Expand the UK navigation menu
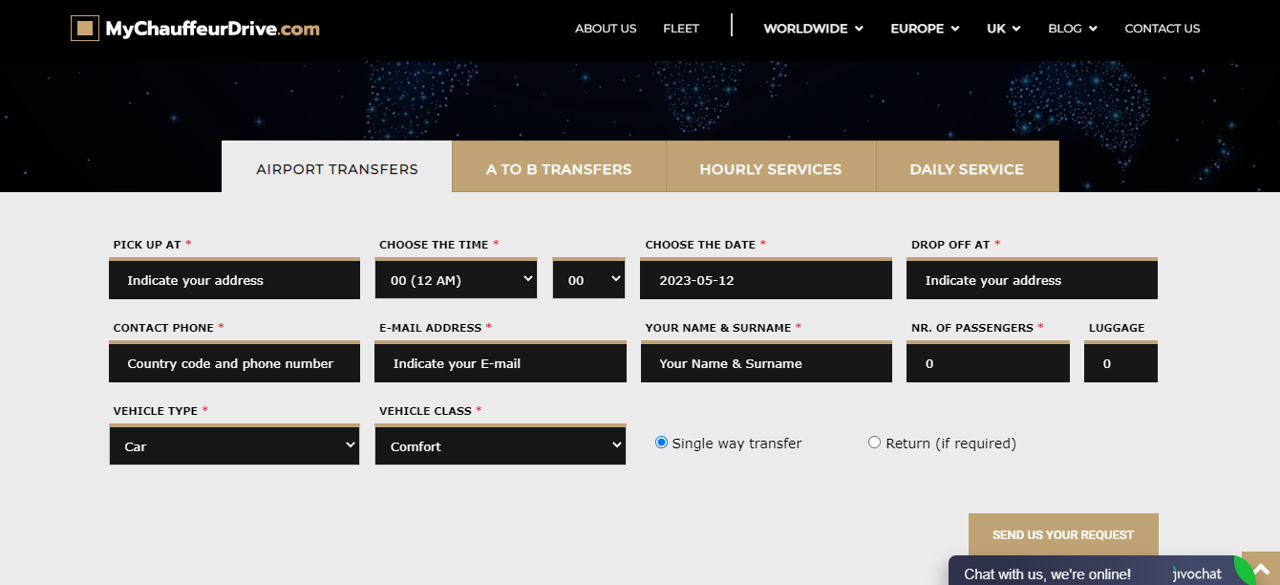 tap(1003, 28)
